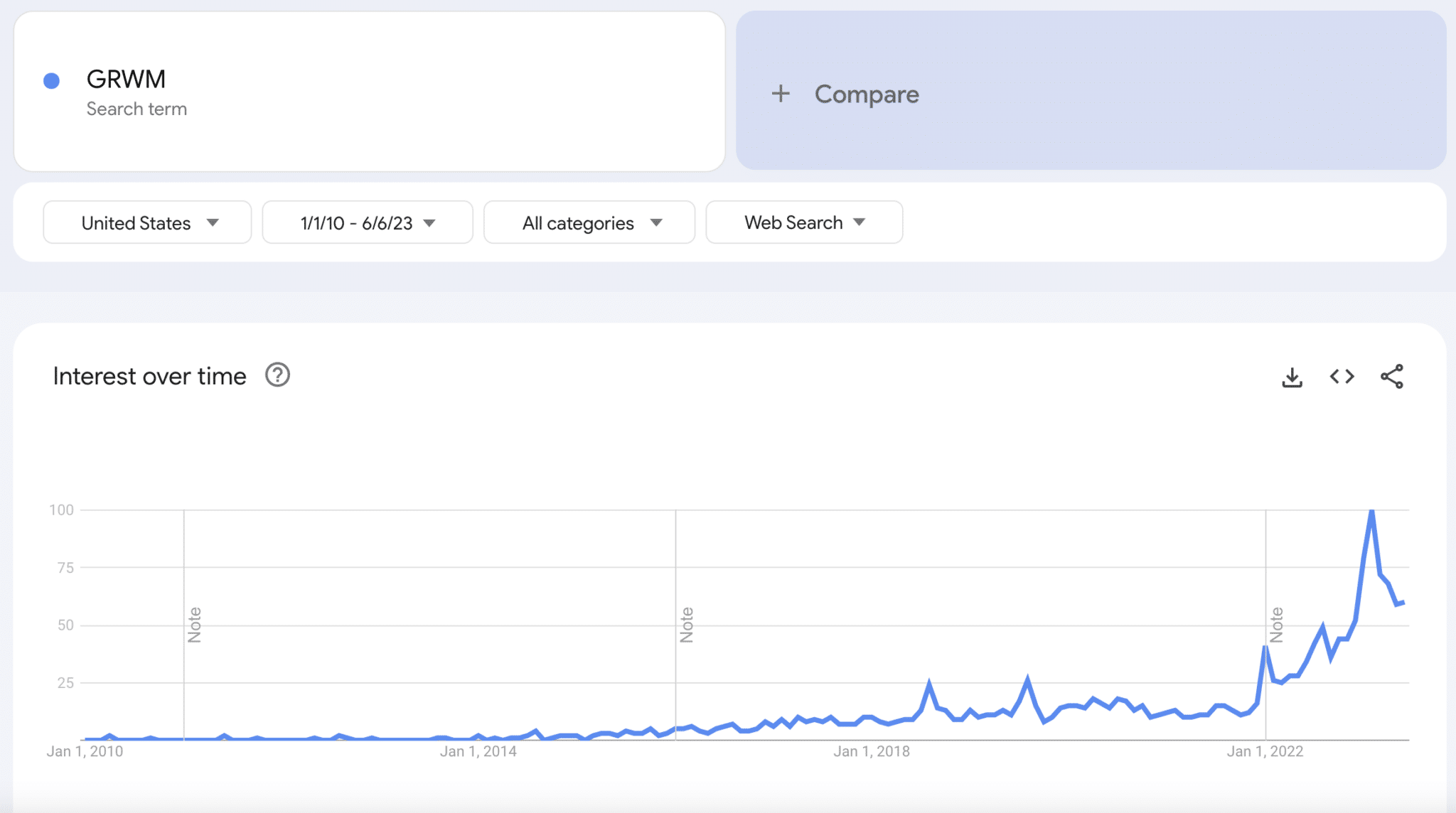Click the plus icon beside Compare

781,94
